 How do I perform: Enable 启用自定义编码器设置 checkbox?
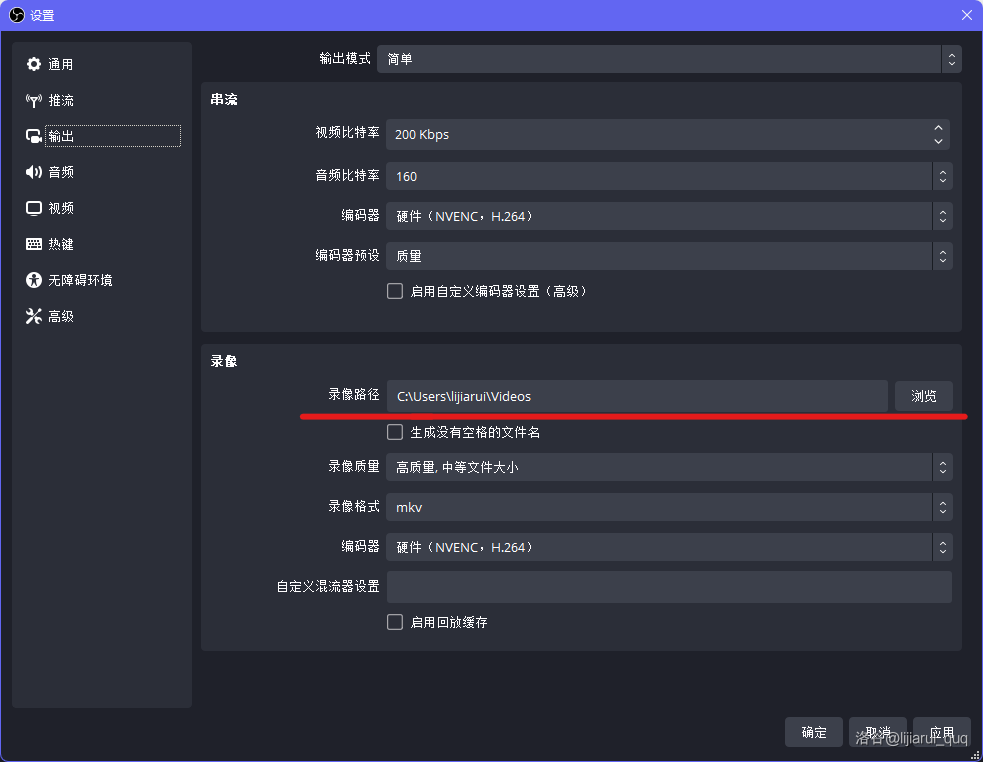click(x=395, y=291)
